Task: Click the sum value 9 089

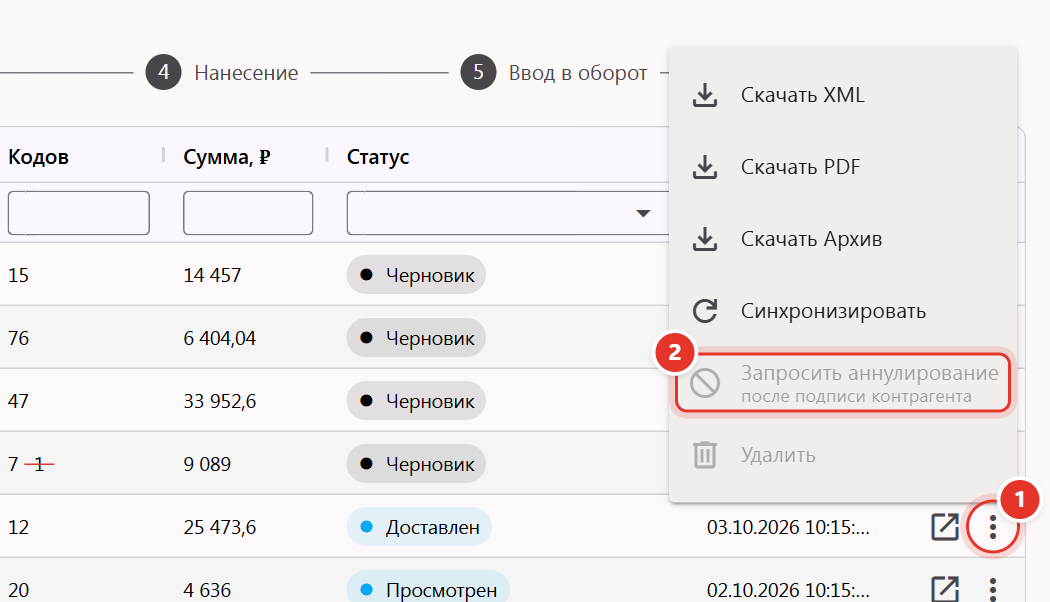Action: tap(207, 464)
